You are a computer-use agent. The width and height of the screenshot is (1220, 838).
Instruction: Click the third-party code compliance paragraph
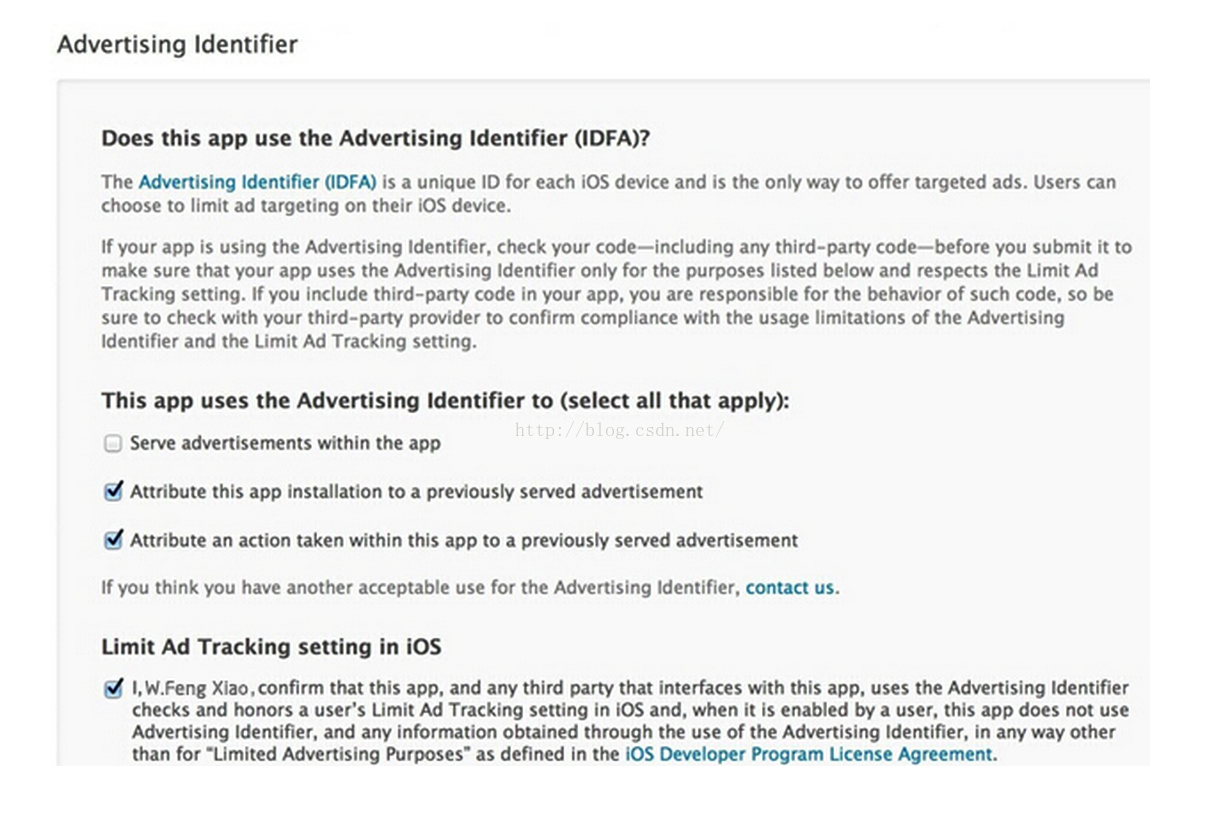(616, 294)
